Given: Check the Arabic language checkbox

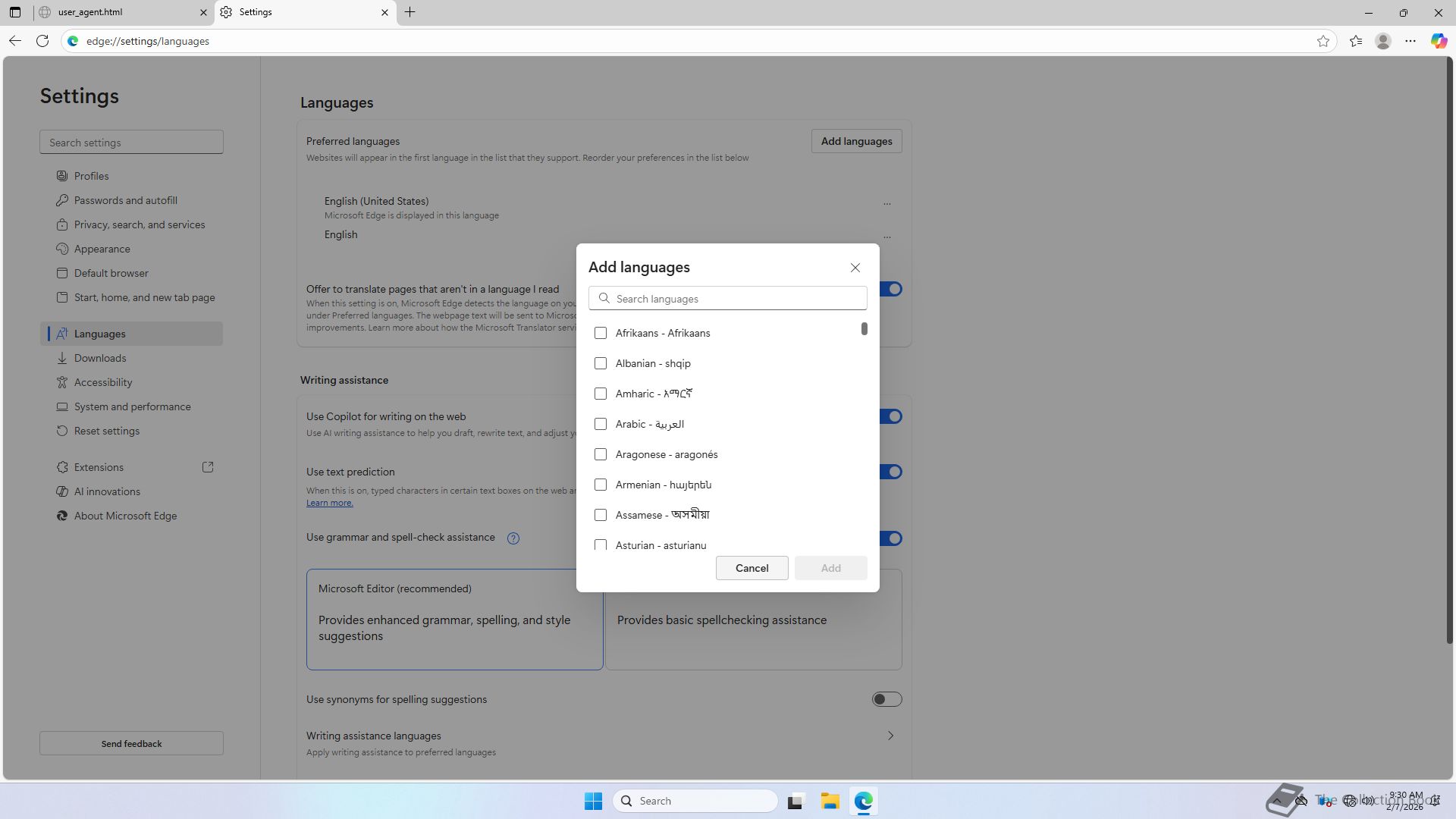Looking at the screenshot, I should [601, 424].
